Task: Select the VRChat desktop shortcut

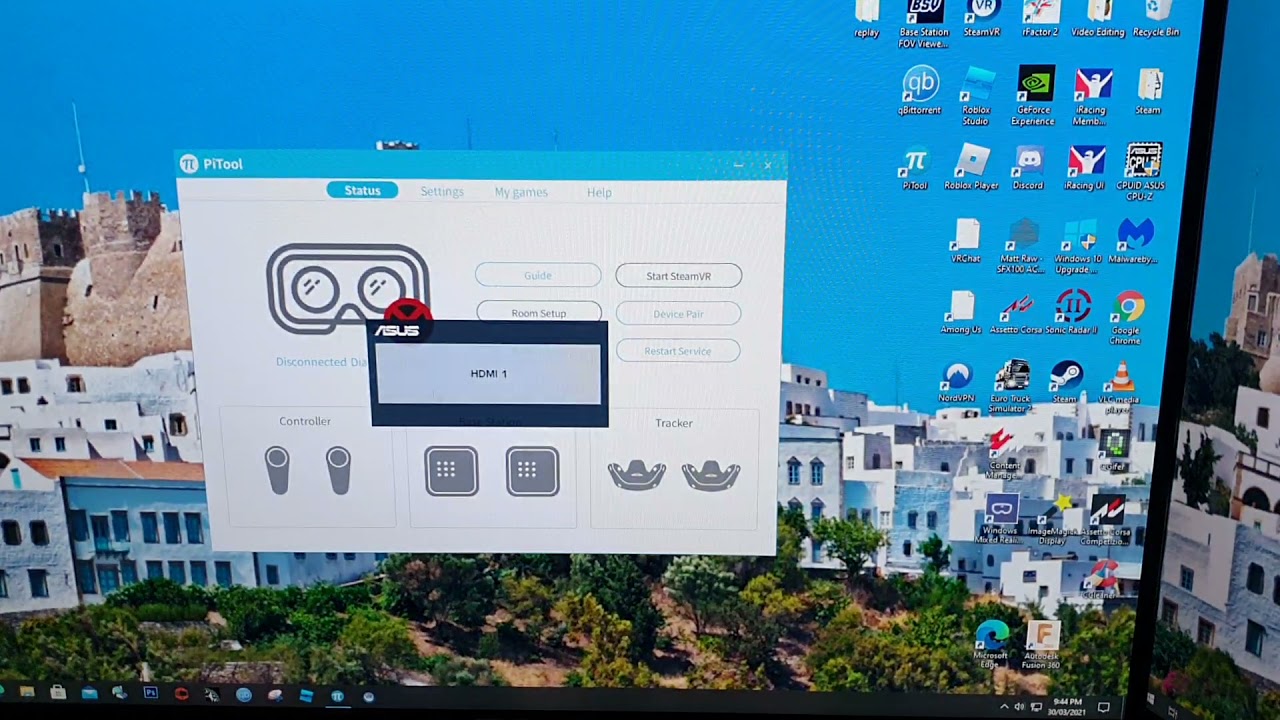Action: point(966,241)
